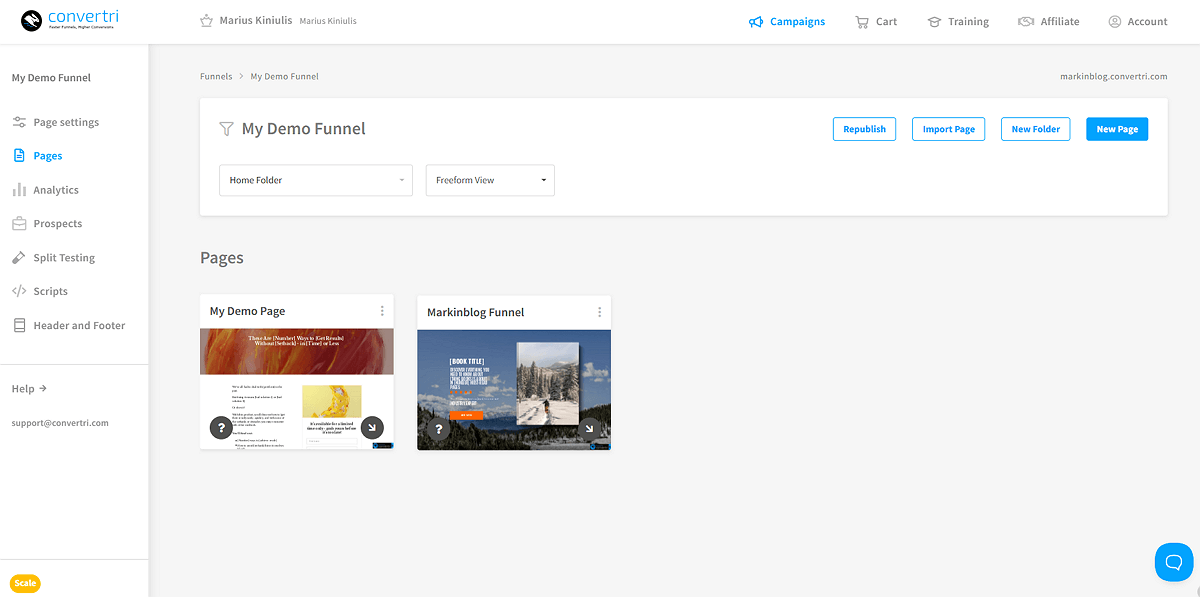Click the Funnels breadcrumb link
1200x597 pixels.
[216, 76]
